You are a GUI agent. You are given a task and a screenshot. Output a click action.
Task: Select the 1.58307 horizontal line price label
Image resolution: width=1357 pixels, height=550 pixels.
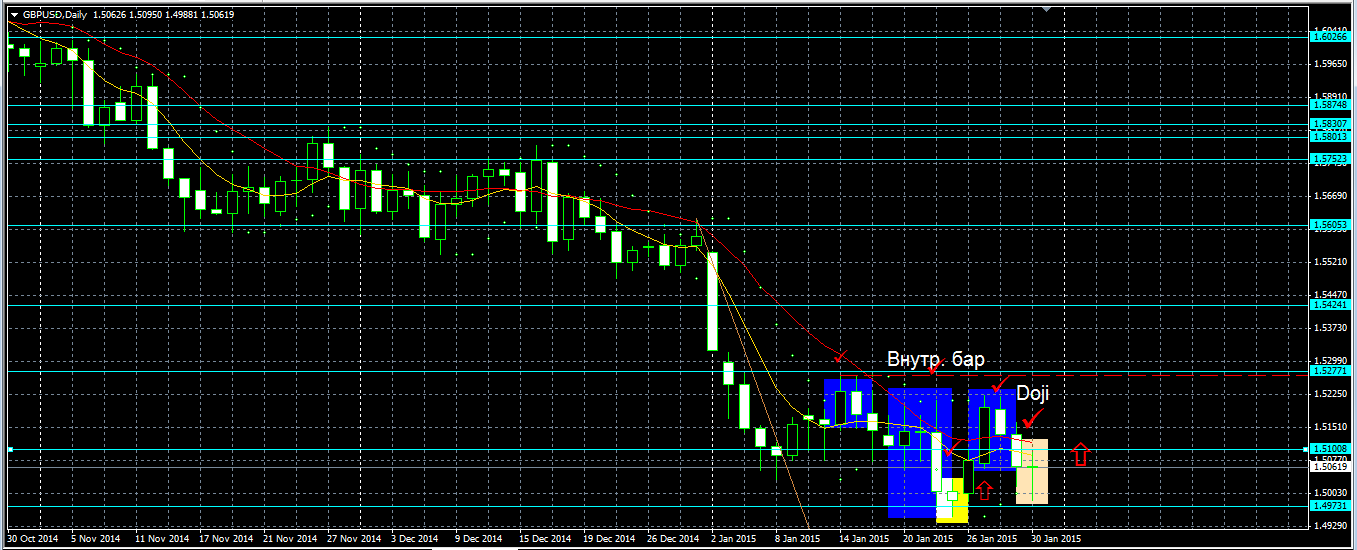[1331, 124]
